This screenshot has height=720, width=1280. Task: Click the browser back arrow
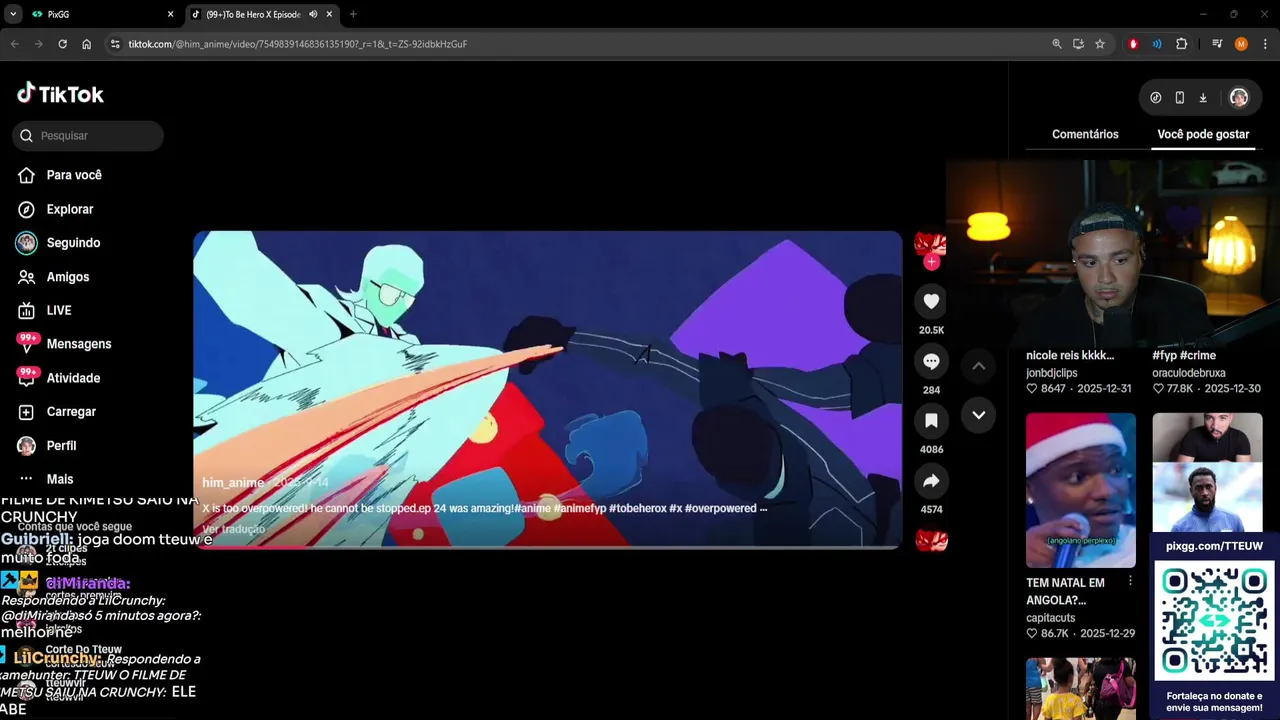click(15, 44)
